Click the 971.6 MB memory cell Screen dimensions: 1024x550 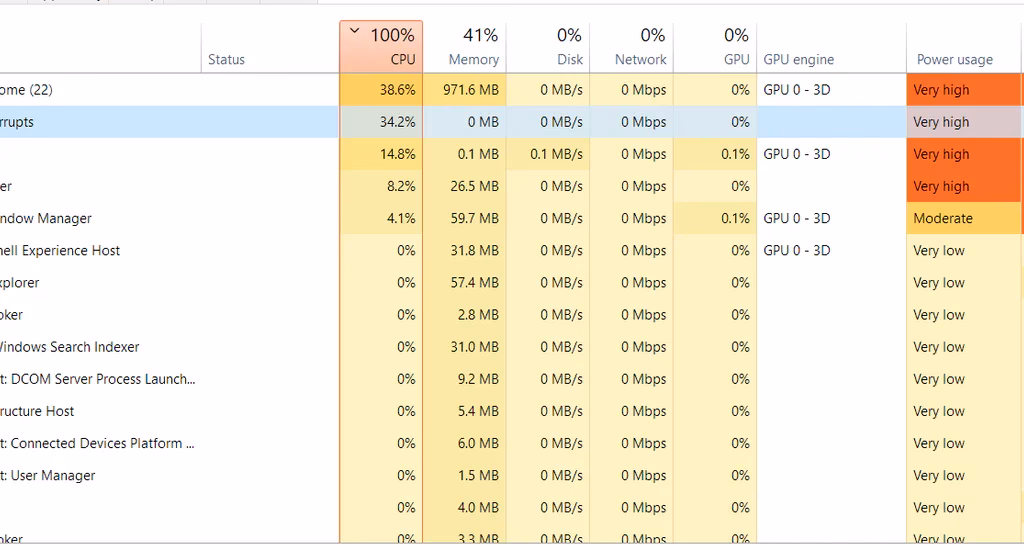[464, 89]
